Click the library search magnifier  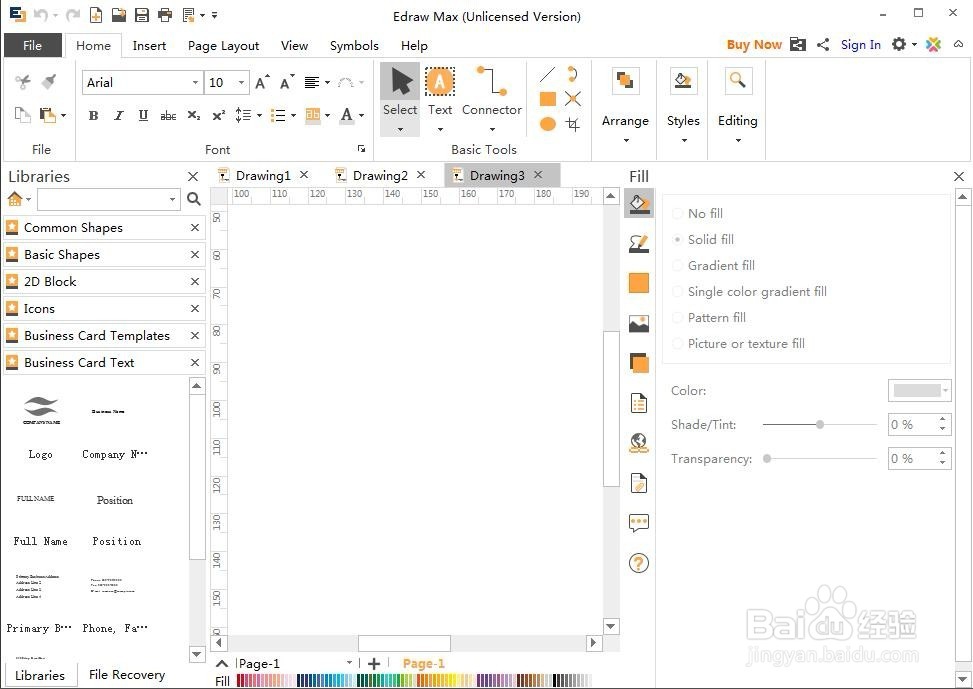point(194,199)
